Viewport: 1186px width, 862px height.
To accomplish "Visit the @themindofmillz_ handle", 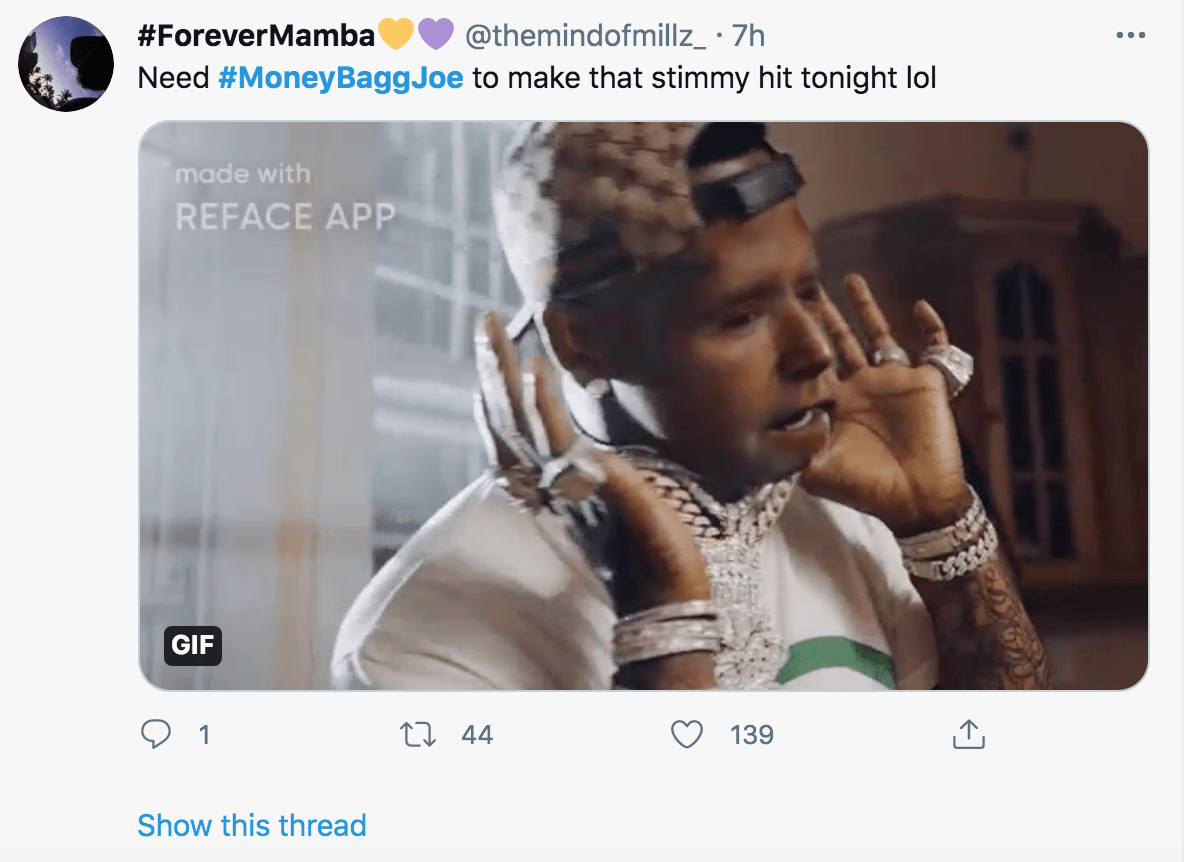I will coord(585,36).
